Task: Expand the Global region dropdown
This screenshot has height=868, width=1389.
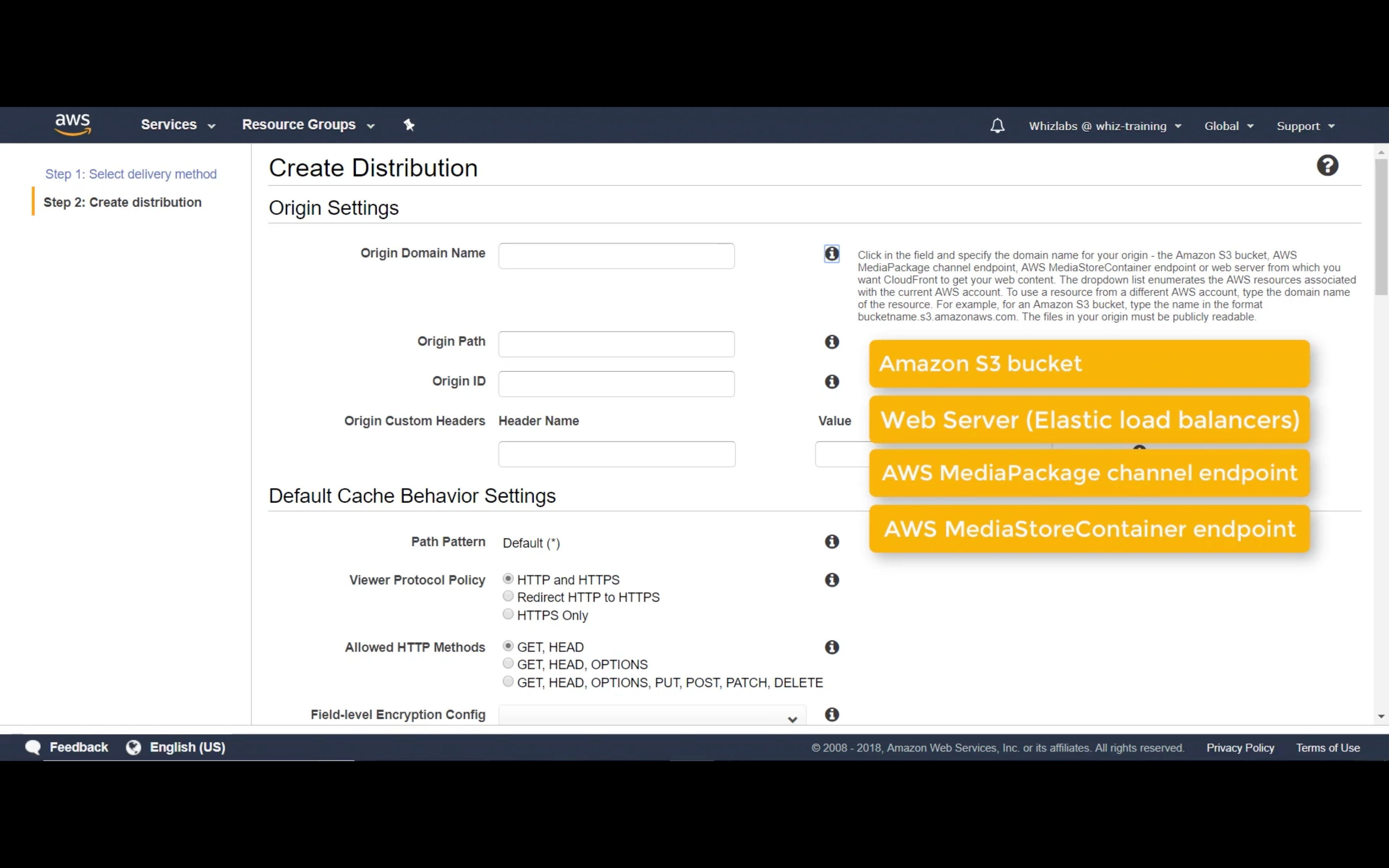Action: tap(1228, 126)
